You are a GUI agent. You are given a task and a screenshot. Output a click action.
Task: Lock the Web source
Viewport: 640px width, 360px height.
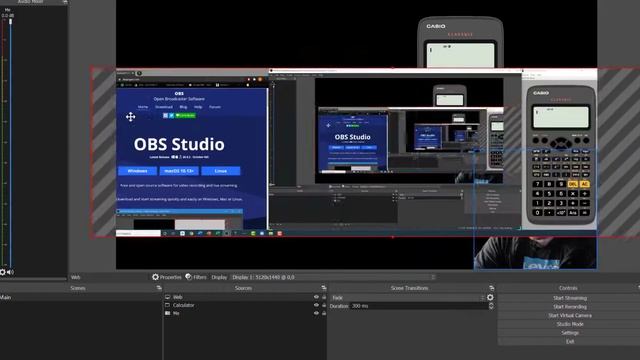coord(324,297)
